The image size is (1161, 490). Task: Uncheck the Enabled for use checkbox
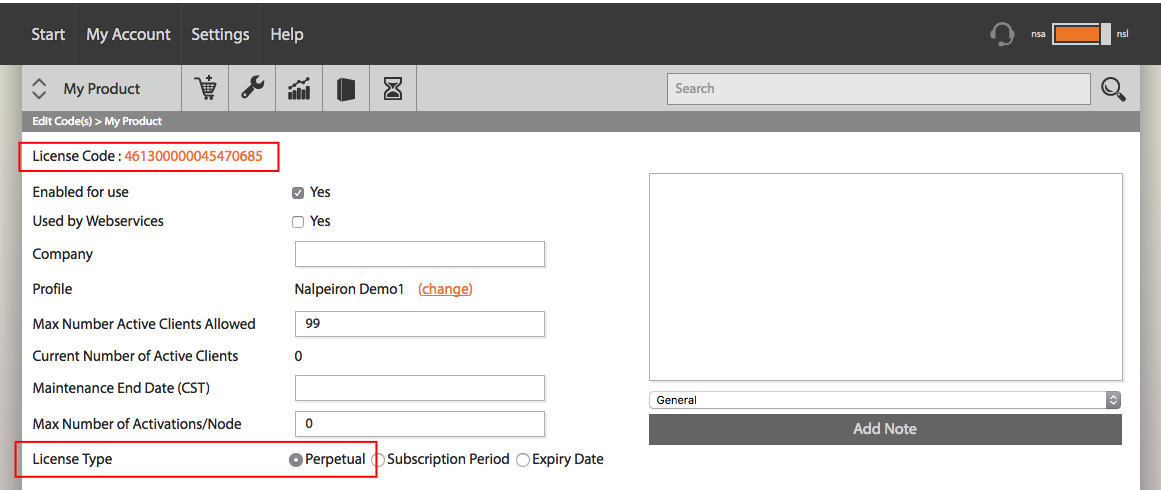click(298, 192)
